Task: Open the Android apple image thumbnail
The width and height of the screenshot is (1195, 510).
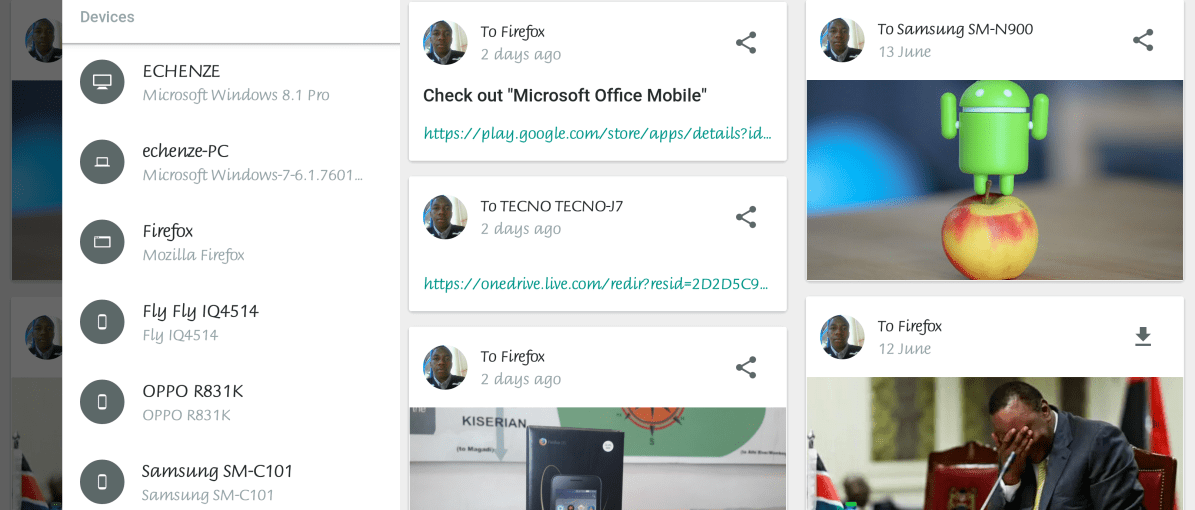Action: tap(995, 180)
